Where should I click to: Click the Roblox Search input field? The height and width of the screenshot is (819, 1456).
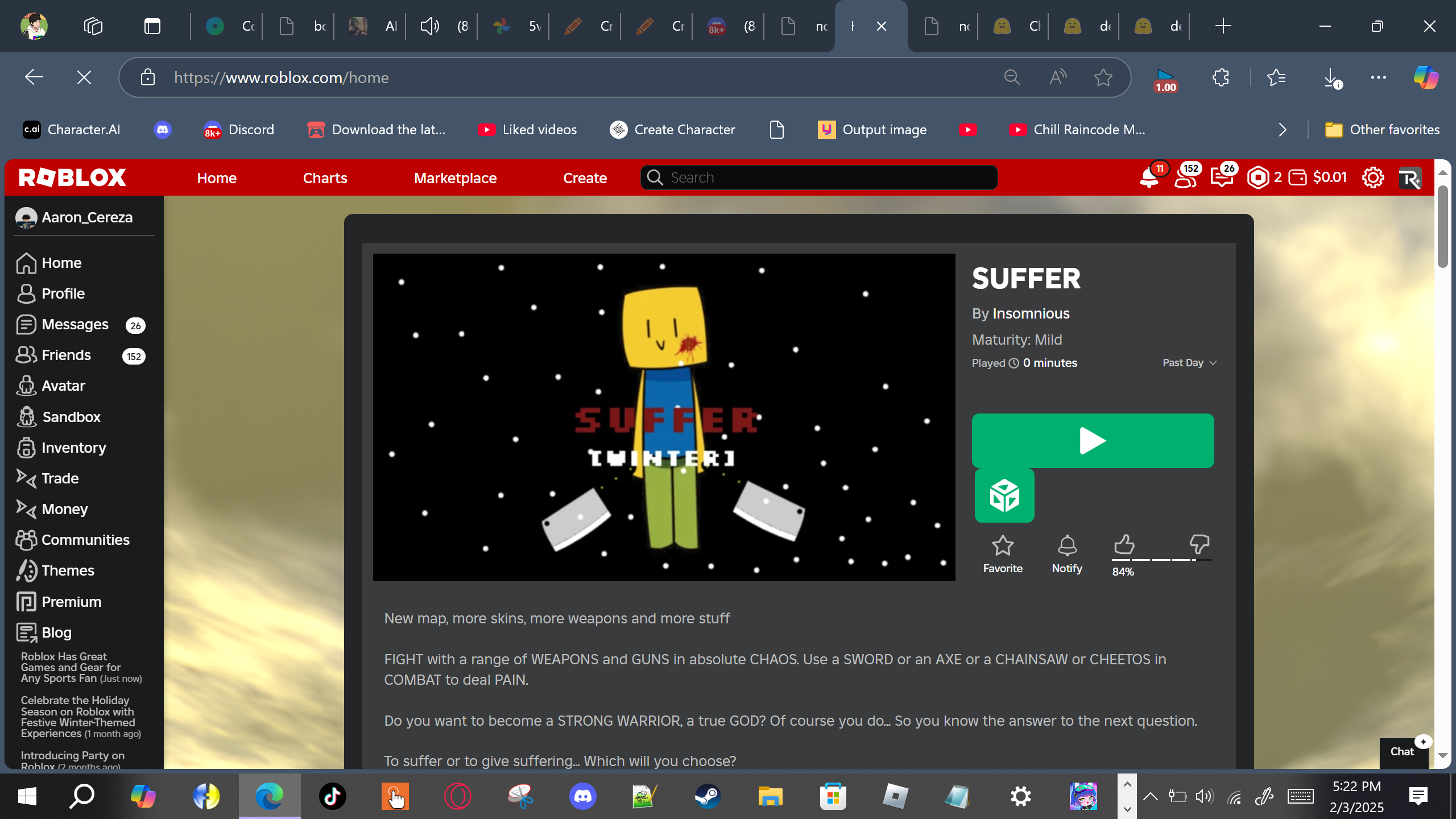[819, 178]
